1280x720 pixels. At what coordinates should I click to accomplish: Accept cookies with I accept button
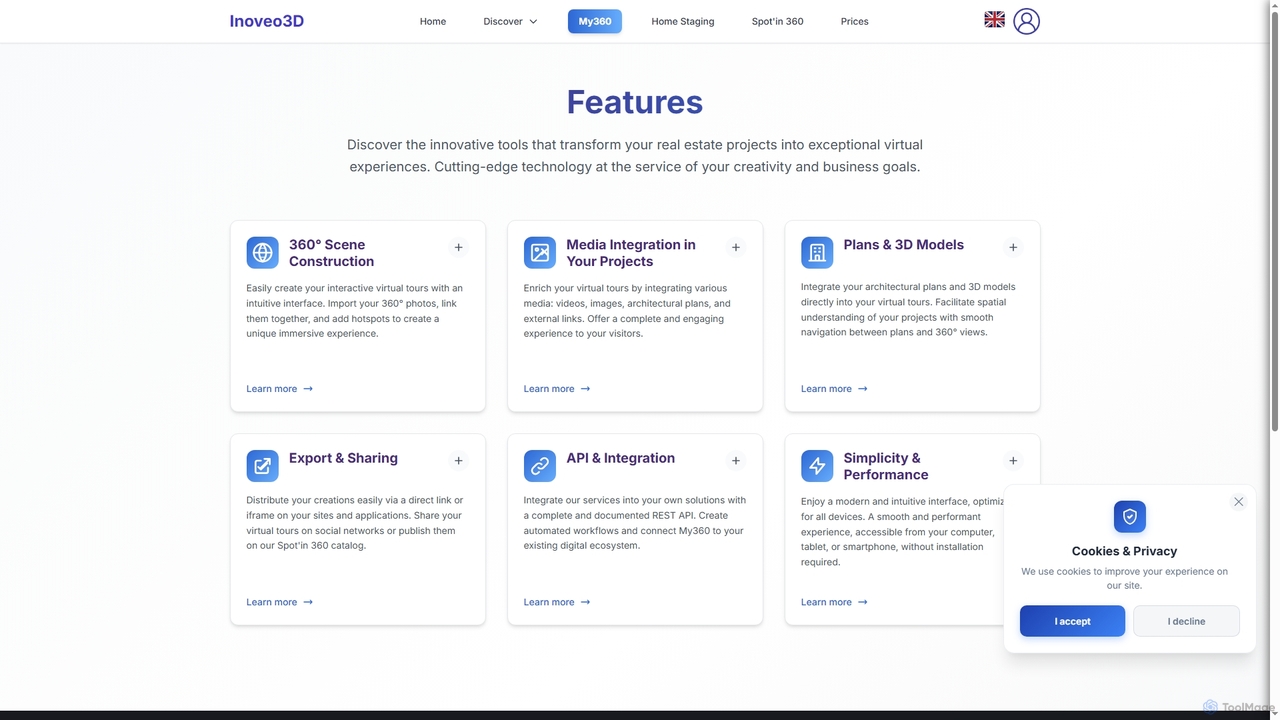[x=1072, y=621]
